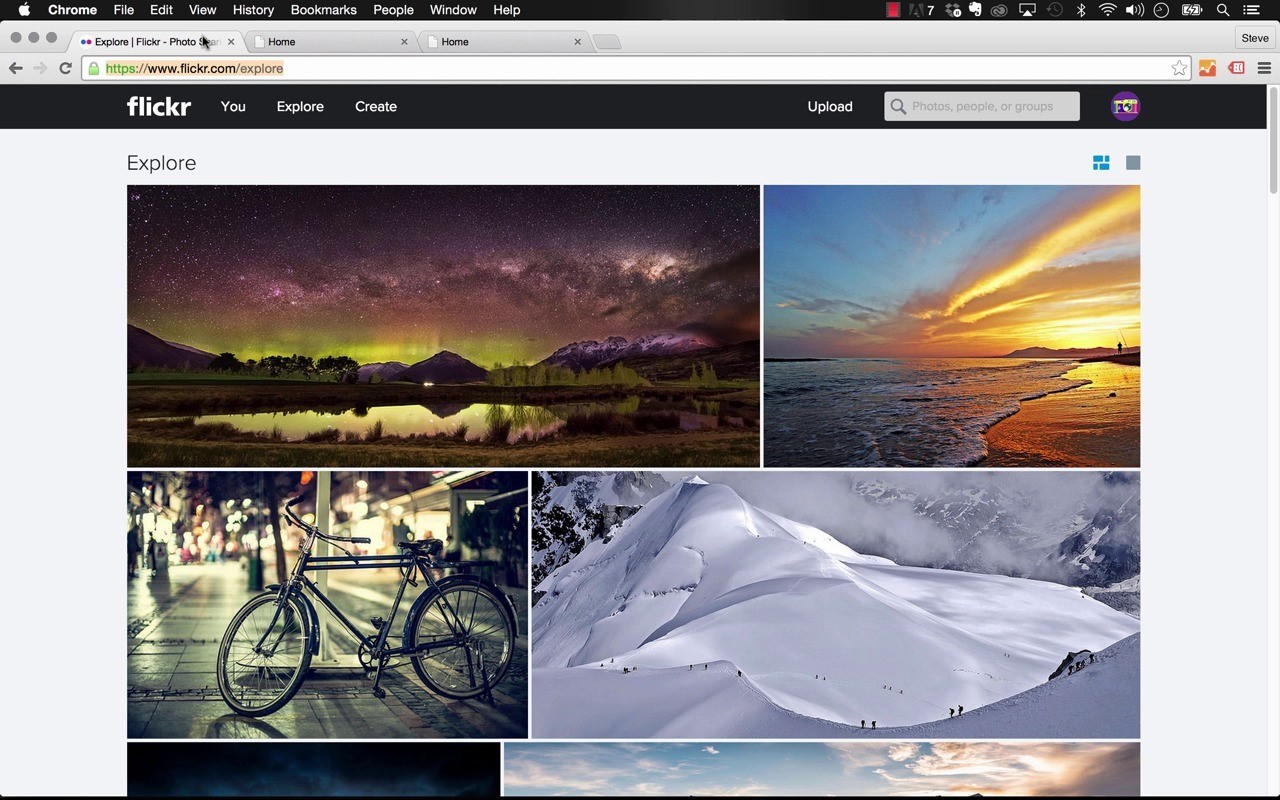Open the Dropbox menu bar icon
This screenshot has width=1280, height=800.
click(x=953, y=10)
